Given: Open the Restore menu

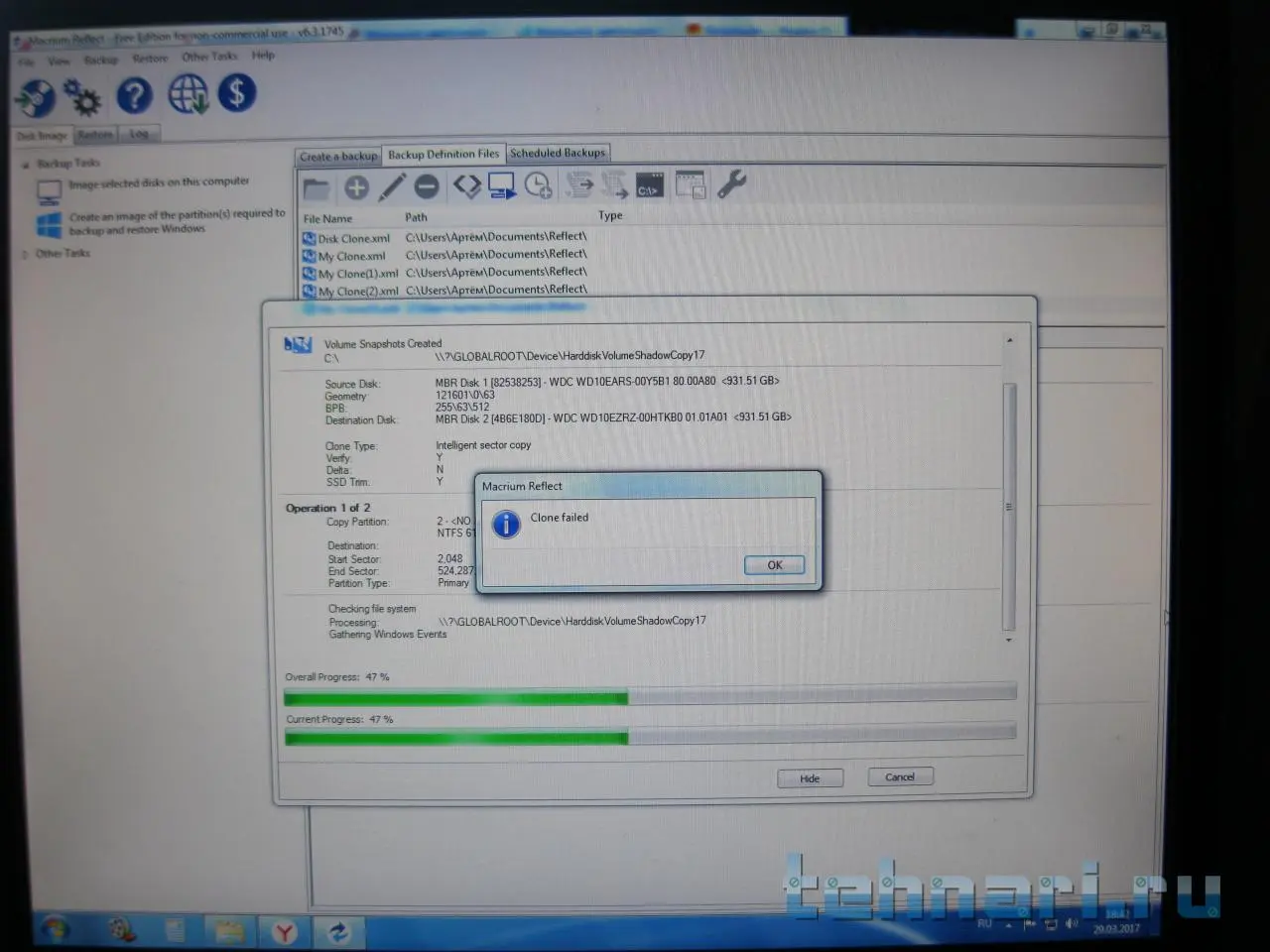Looking at the screenshot, I should (x=150, y=59).
